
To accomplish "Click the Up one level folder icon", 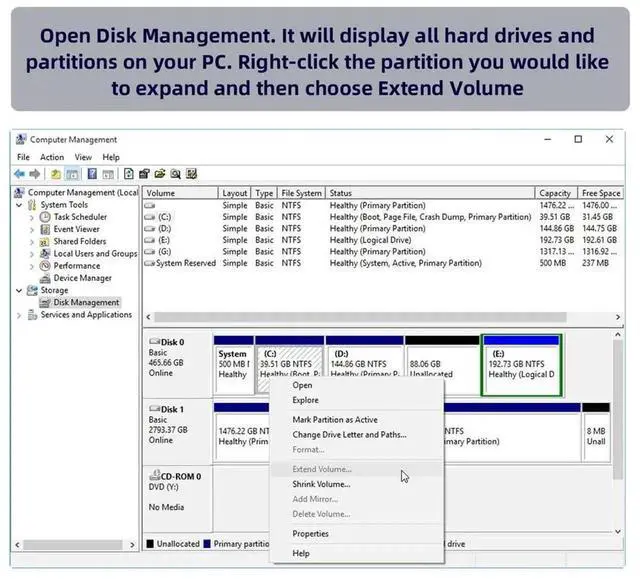I will point(56,173).
